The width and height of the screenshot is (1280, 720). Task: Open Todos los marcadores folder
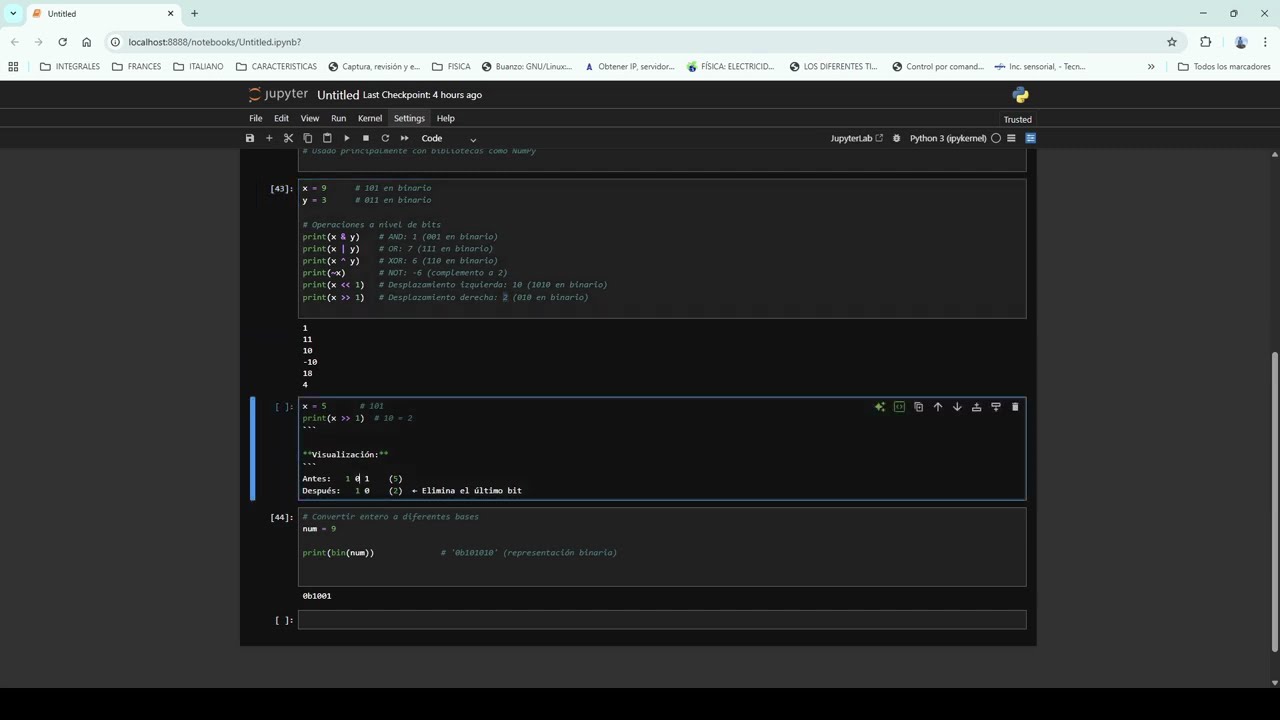(x=1224, y=67)
